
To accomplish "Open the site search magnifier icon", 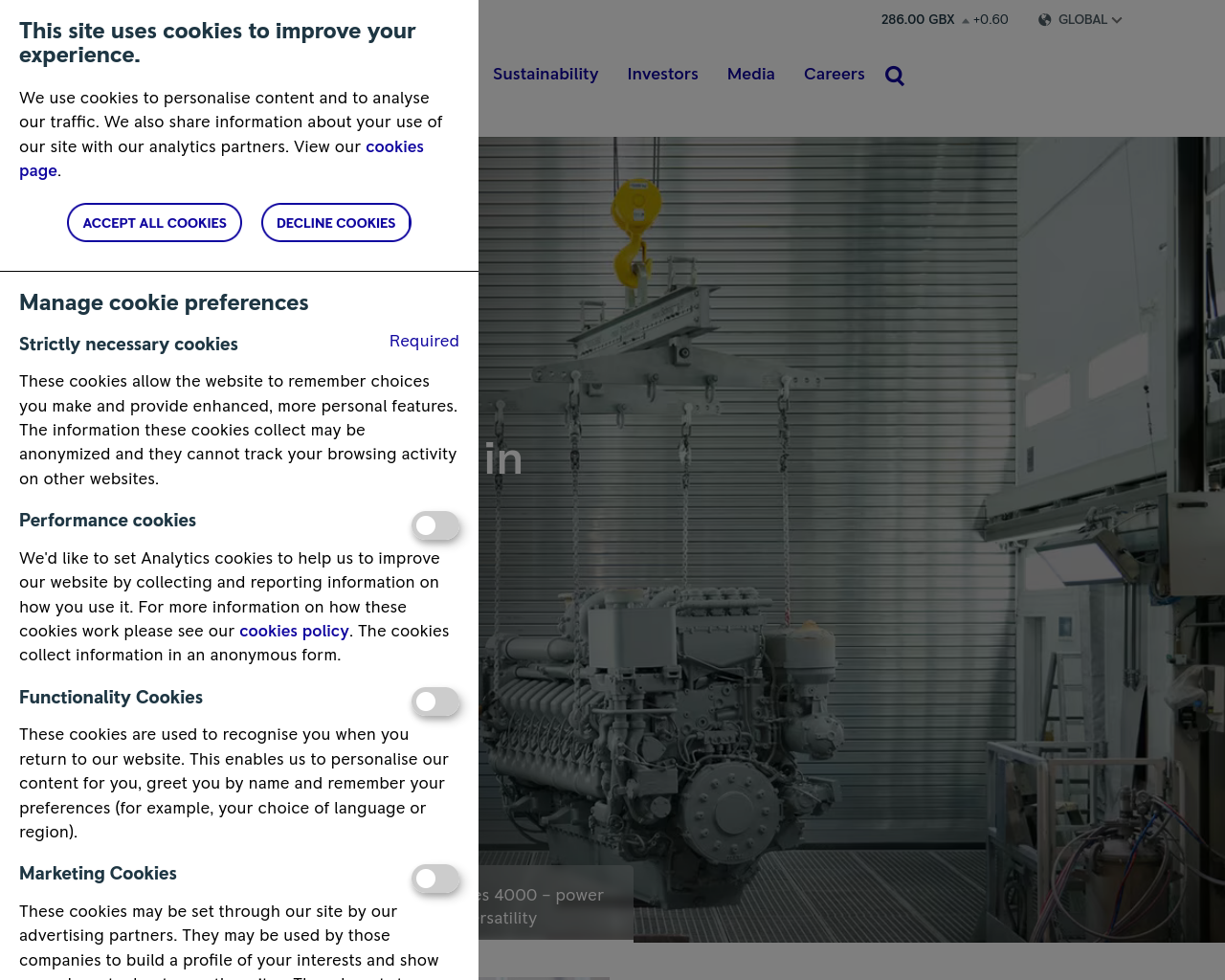I will 895,76.
